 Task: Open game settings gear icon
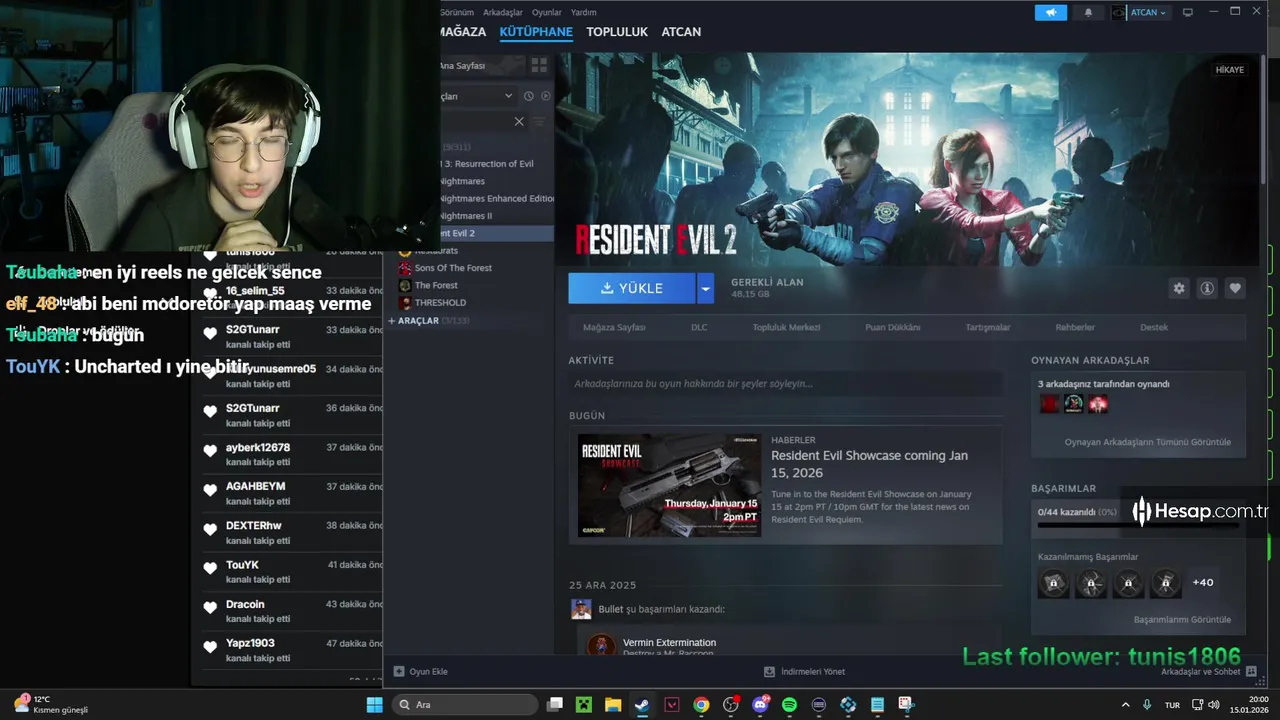tap(1179, 288)
